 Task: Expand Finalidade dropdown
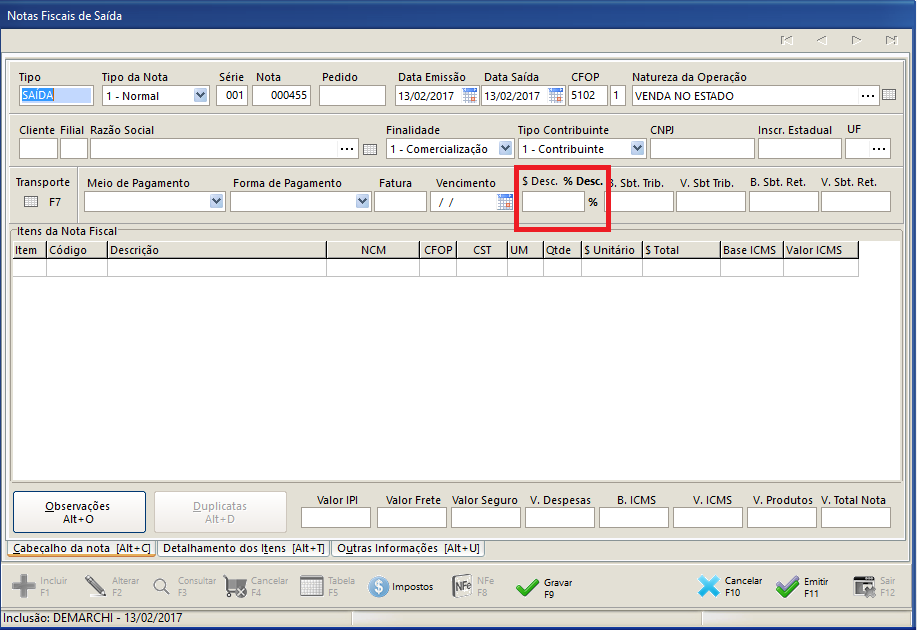click(506, 149)
